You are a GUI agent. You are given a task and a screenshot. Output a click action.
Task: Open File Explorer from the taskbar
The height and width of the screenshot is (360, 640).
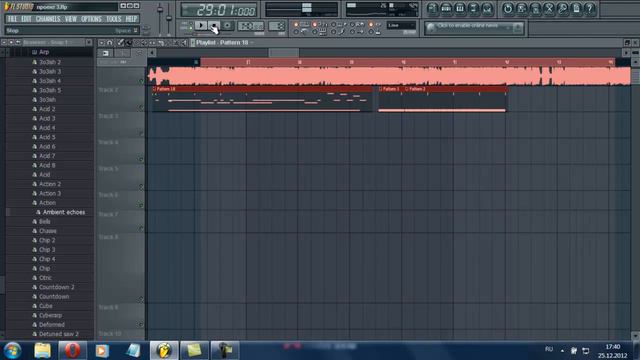click(x=42, y=351)
